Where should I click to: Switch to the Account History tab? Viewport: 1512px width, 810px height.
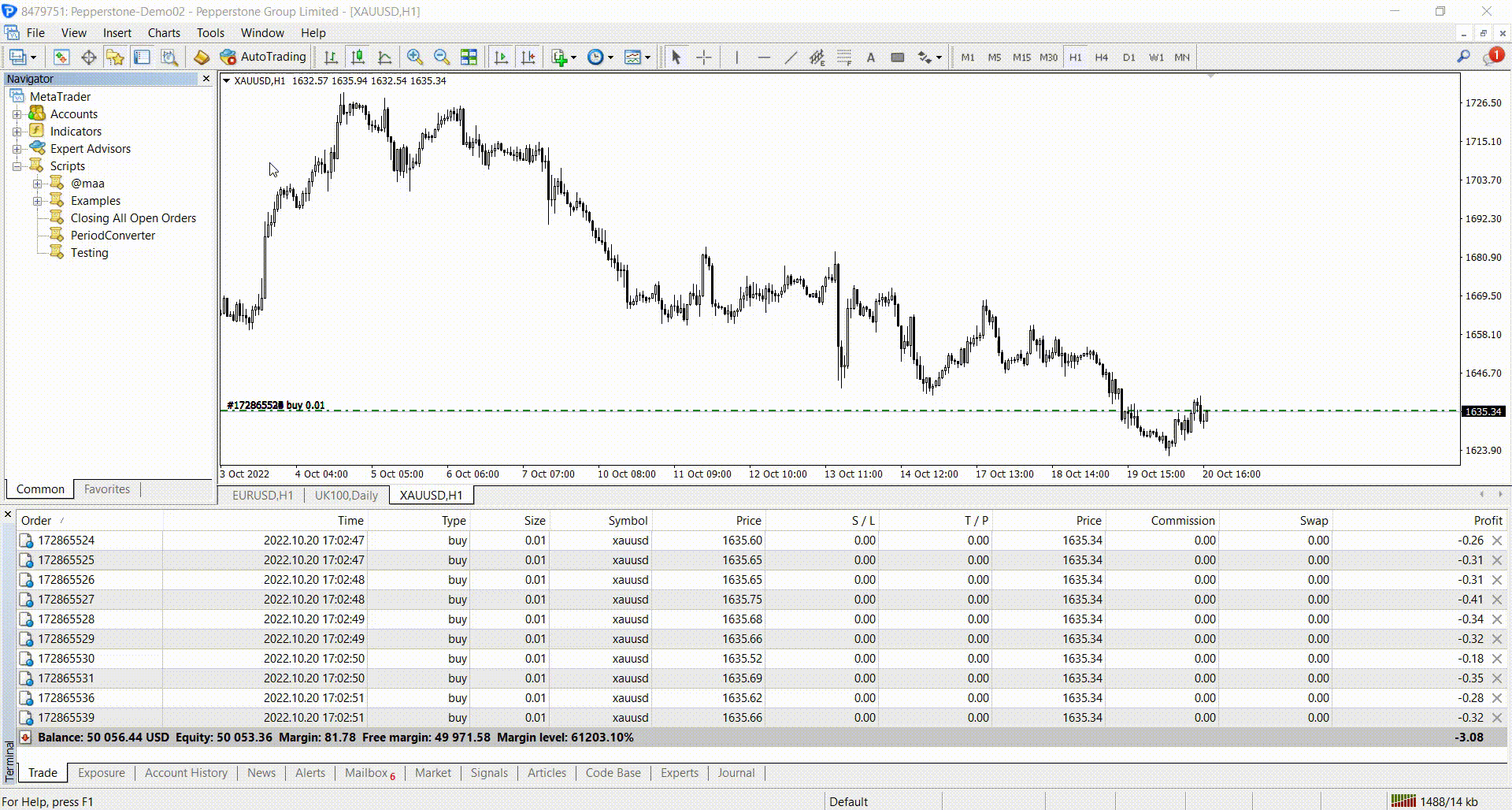tap(186, 773)
